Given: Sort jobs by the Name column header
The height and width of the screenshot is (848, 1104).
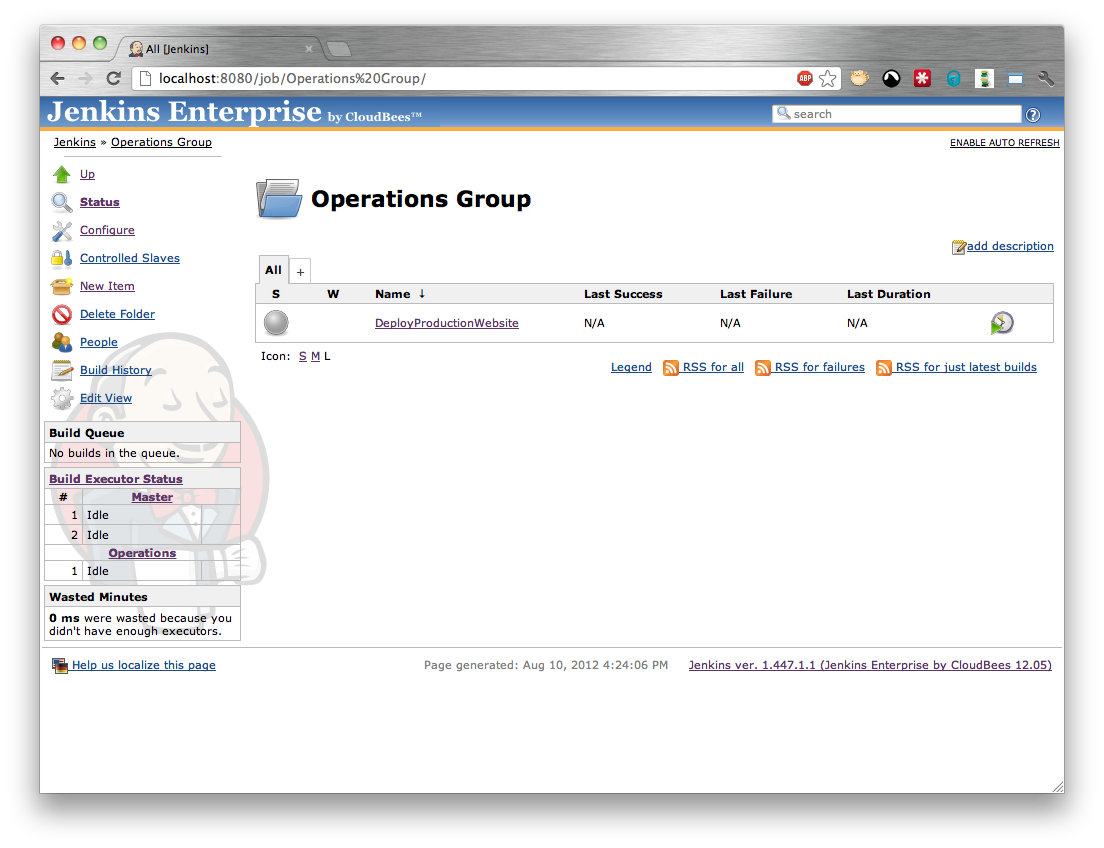Looking at the screenshot, I should point(400,294).
